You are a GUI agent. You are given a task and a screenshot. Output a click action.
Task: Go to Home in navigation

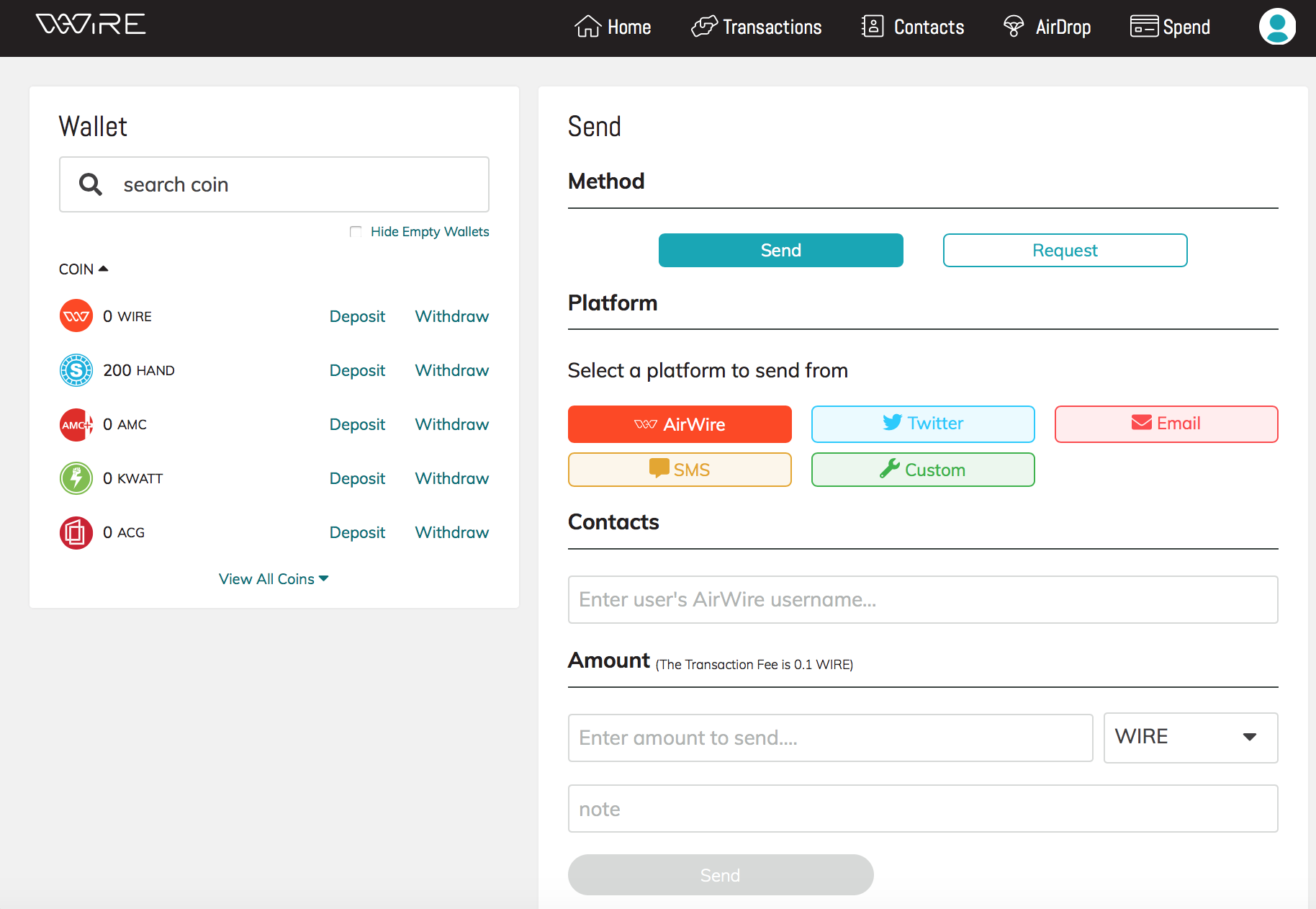pos(613,27)
